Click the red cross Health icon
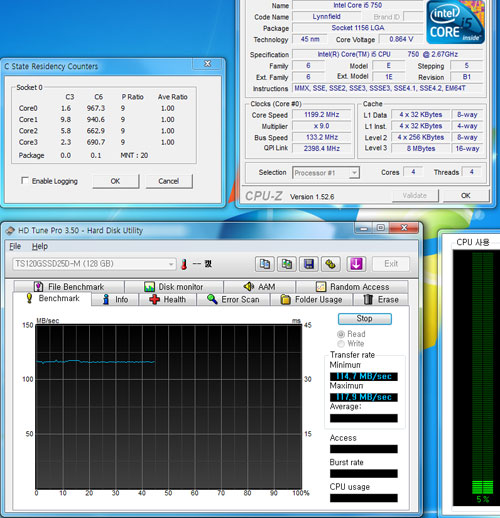 (154, 299)
